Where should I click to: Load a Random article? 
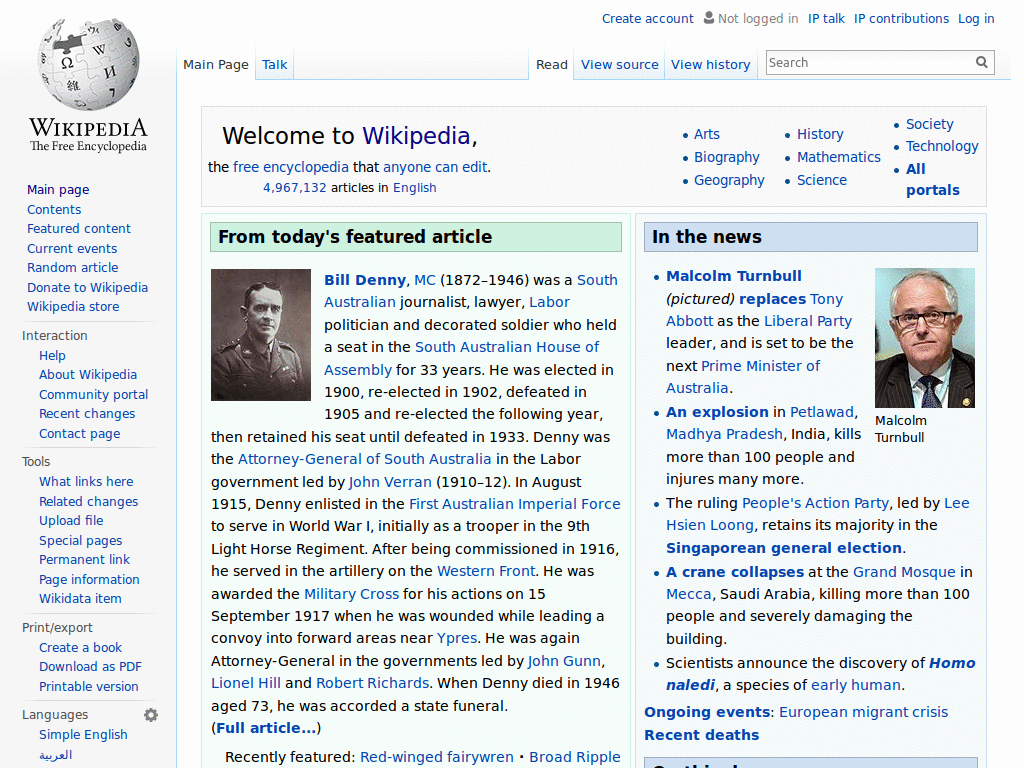pos(72,268)
